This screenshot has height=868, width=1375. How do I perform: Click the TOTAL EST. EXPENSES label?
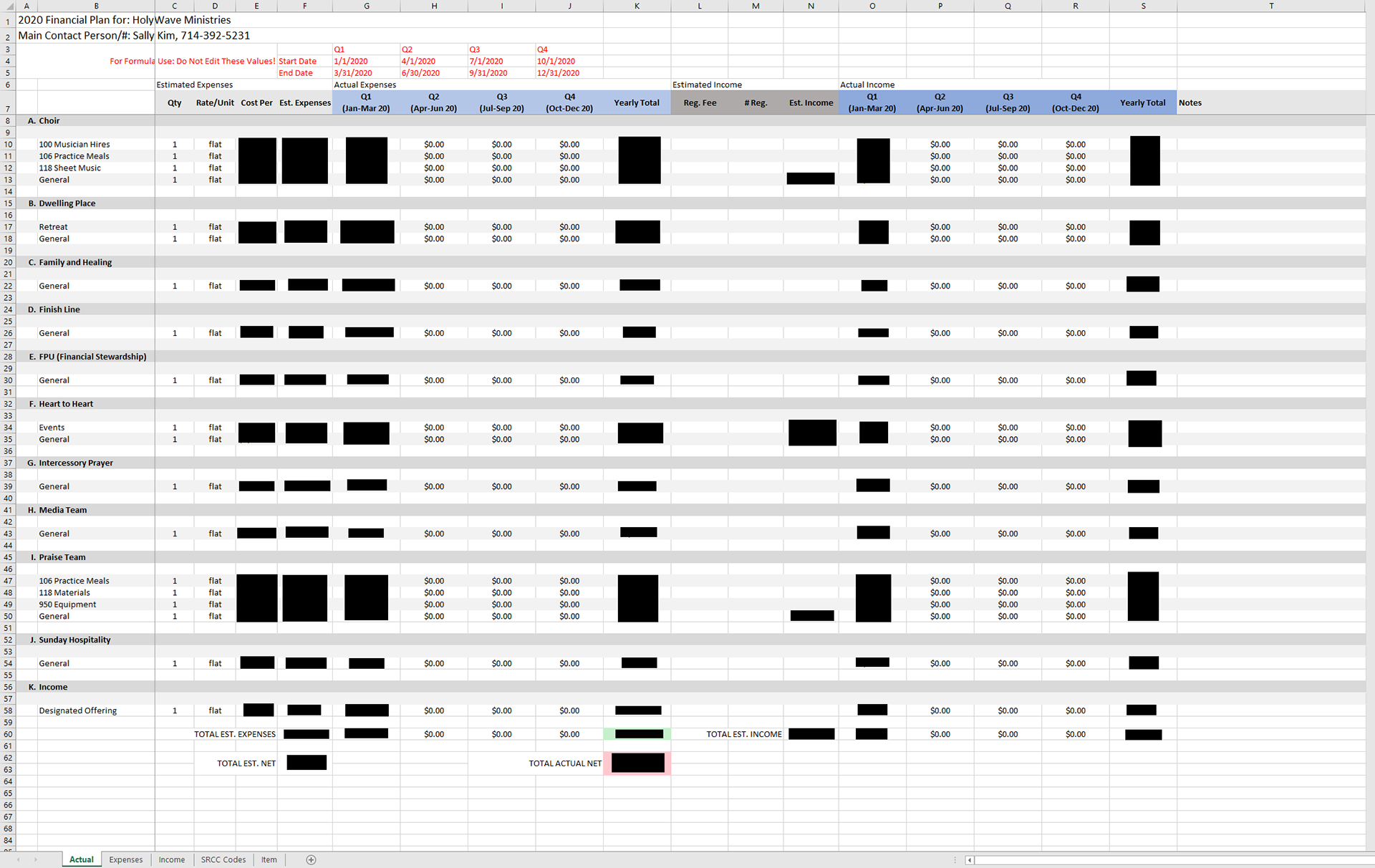[x=235, y=734]
